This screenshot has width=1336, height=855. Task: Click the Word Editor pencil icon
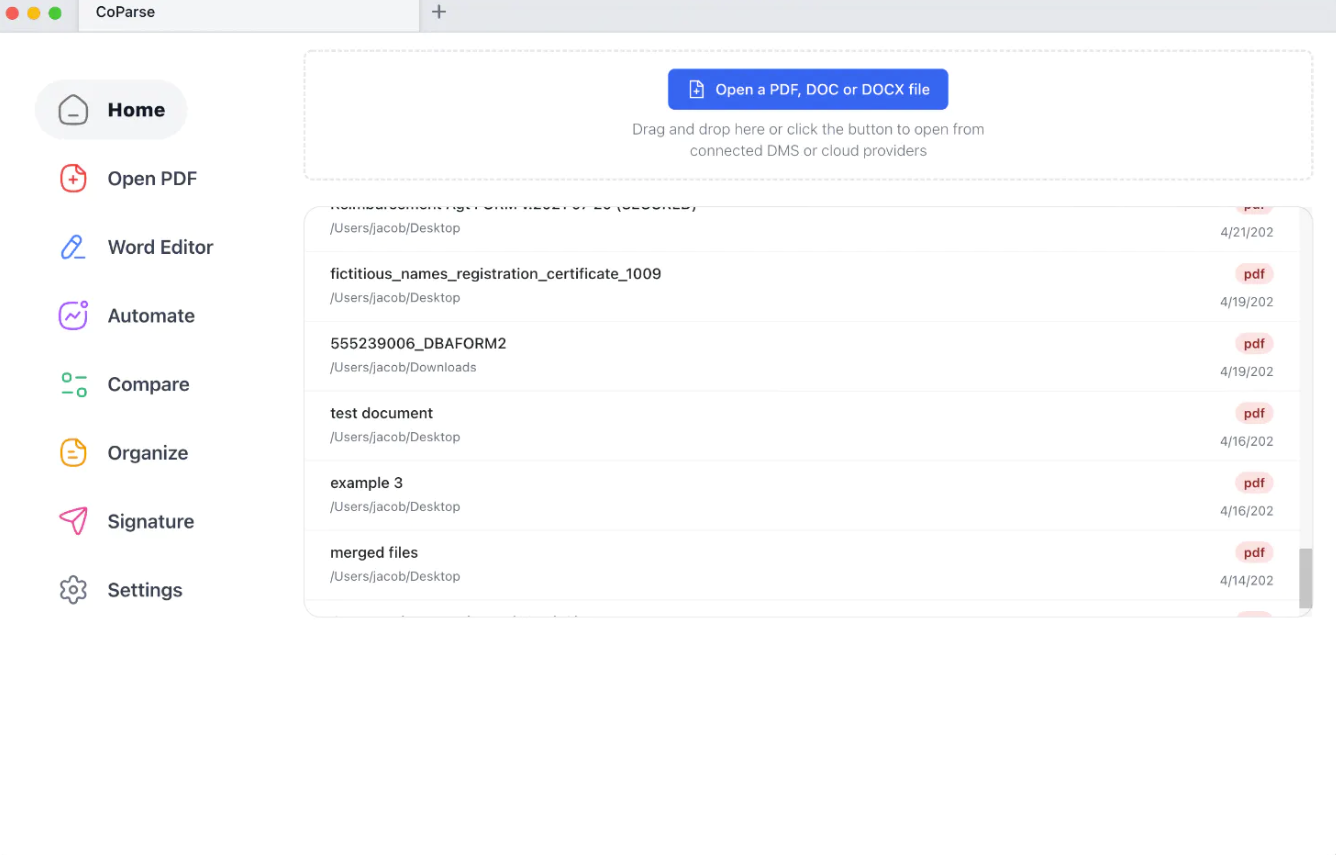tap(73, 247)
